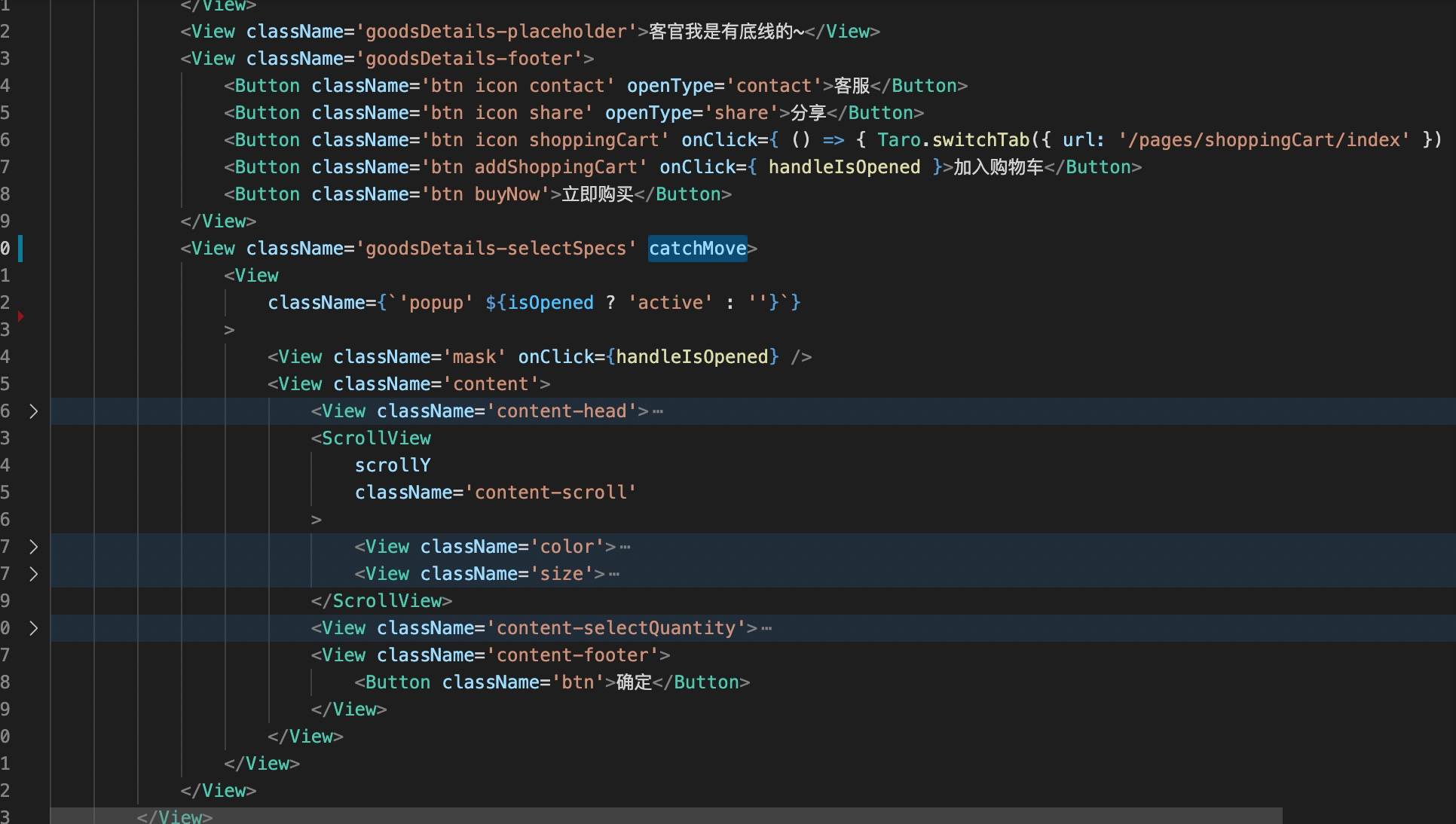Screen dimensions: 1456x824
Task: Place cursor on Taro.switchTab call
Action: point(953,140)
